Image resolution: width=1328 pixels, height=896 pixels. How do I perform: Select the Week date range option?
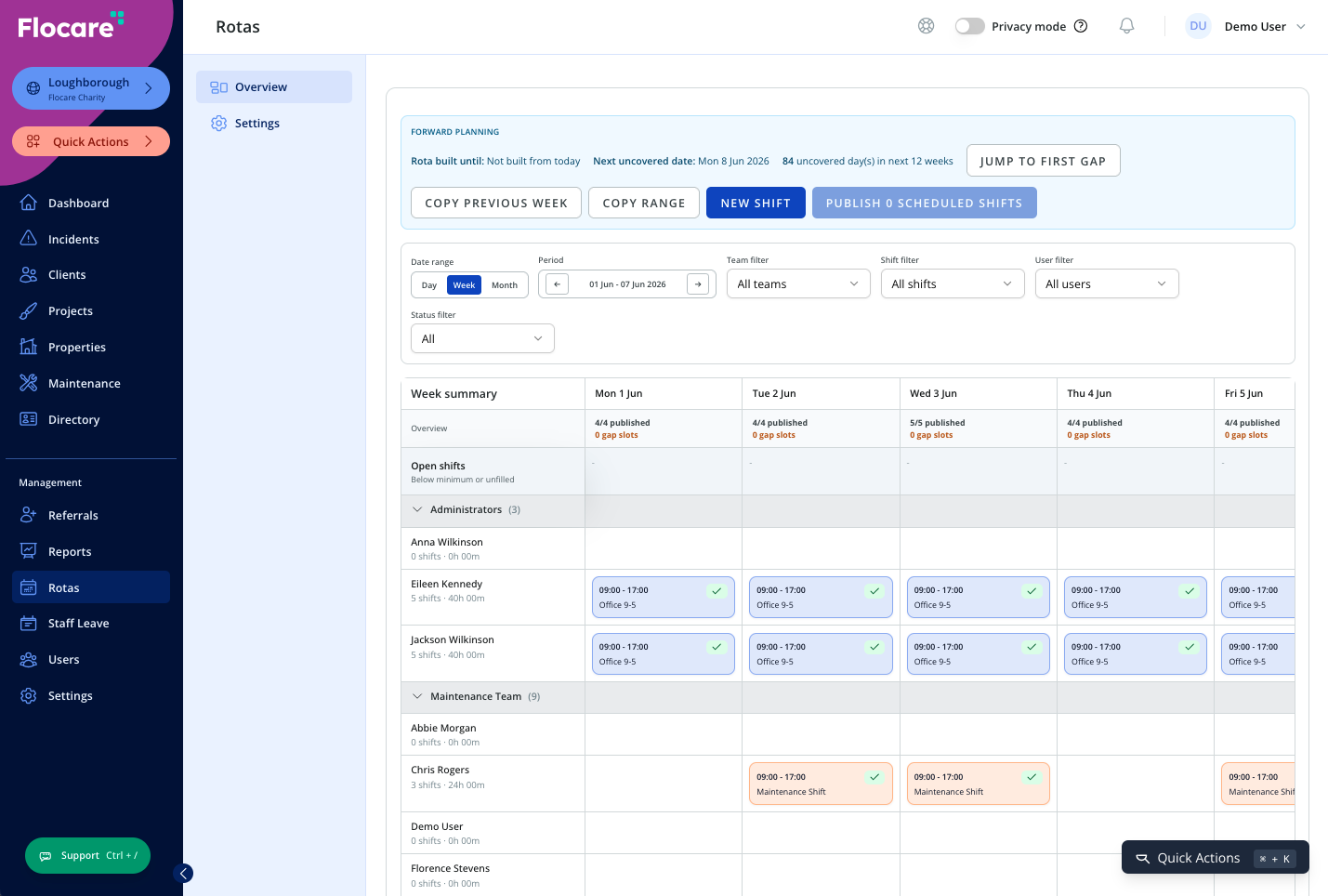465,285
